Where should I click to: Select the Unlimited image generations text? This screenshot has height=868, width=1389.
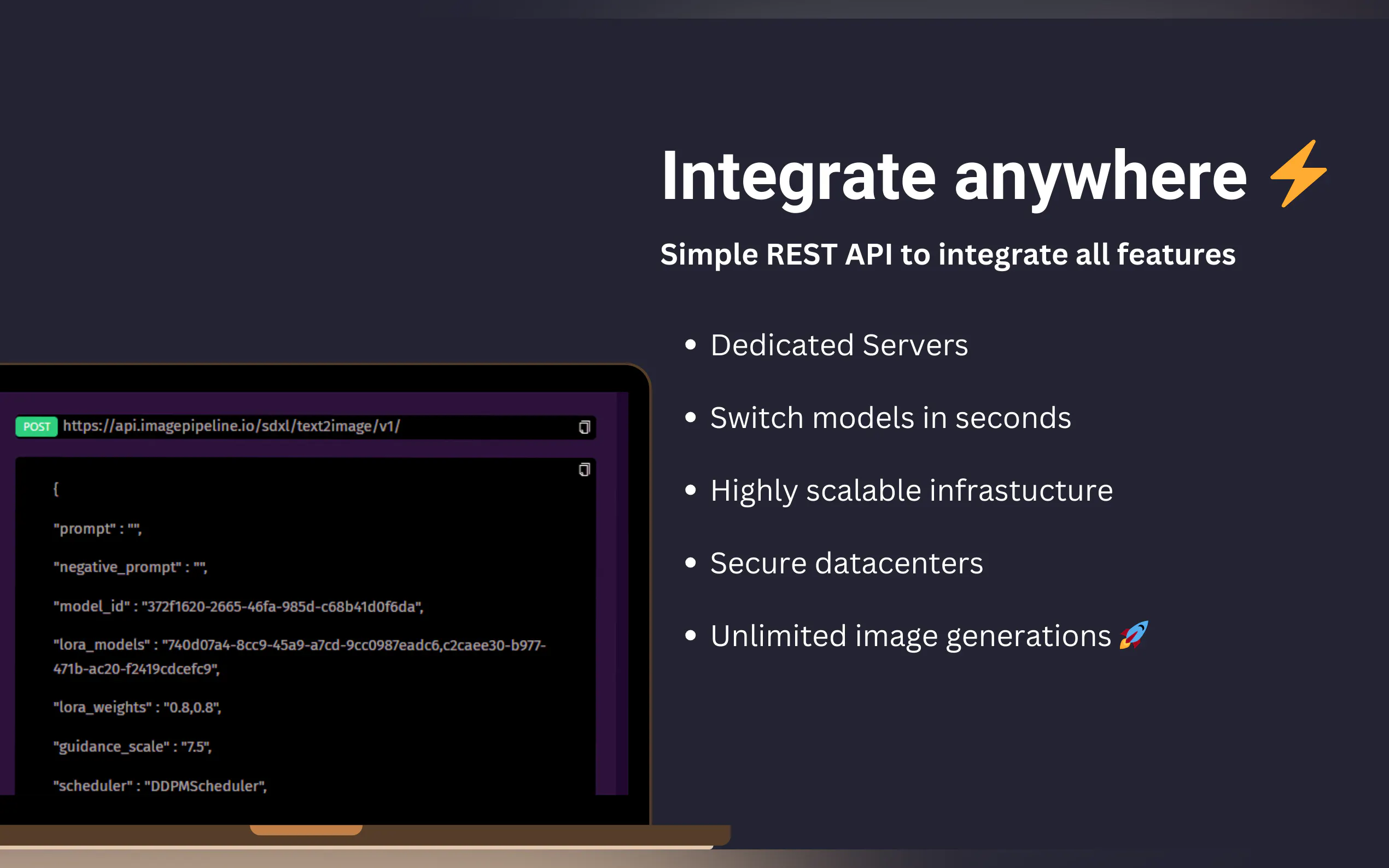click(910, 636)
